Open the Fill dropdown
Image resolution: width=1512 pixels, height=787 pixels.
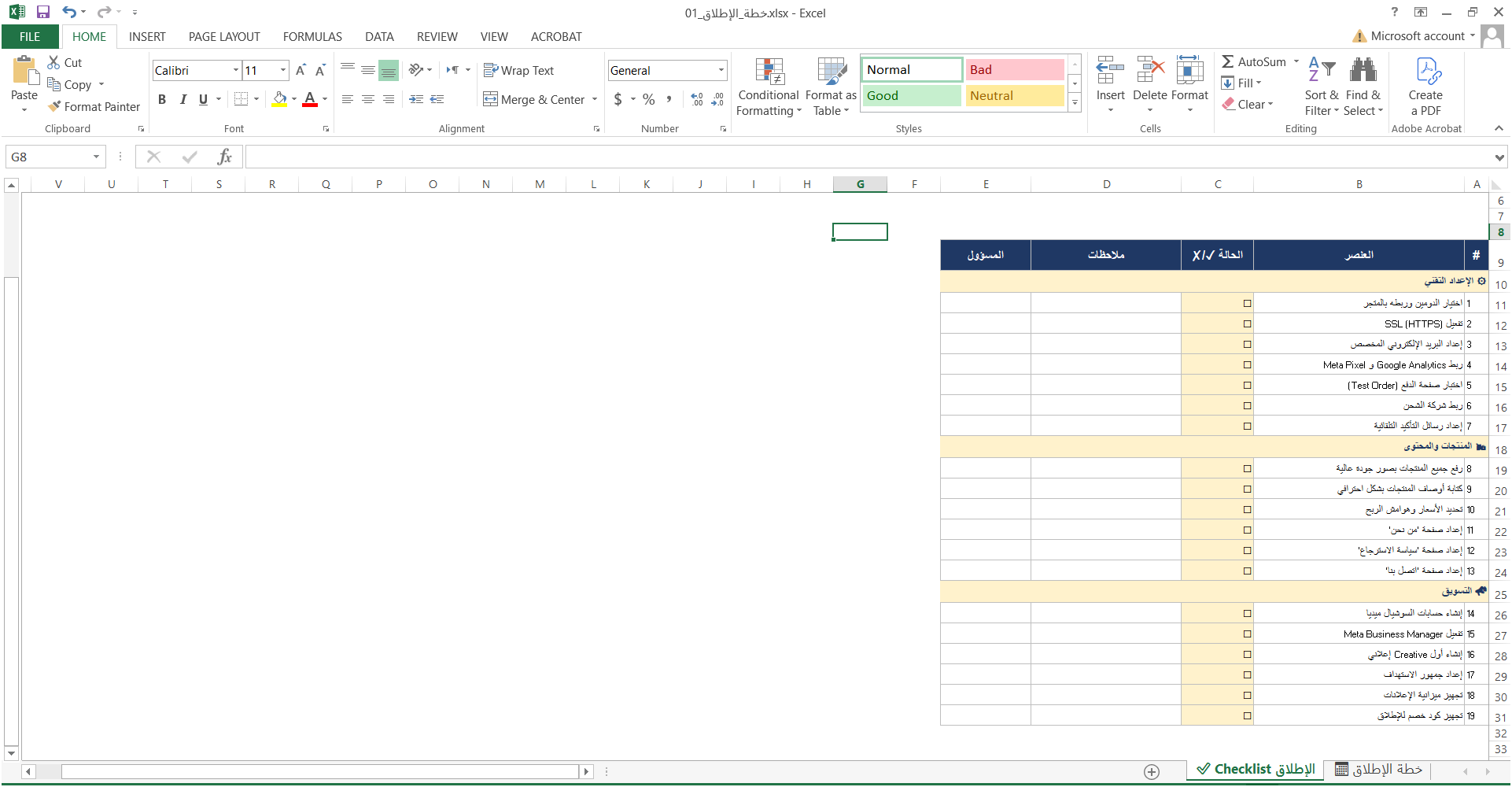point(1241,83)
